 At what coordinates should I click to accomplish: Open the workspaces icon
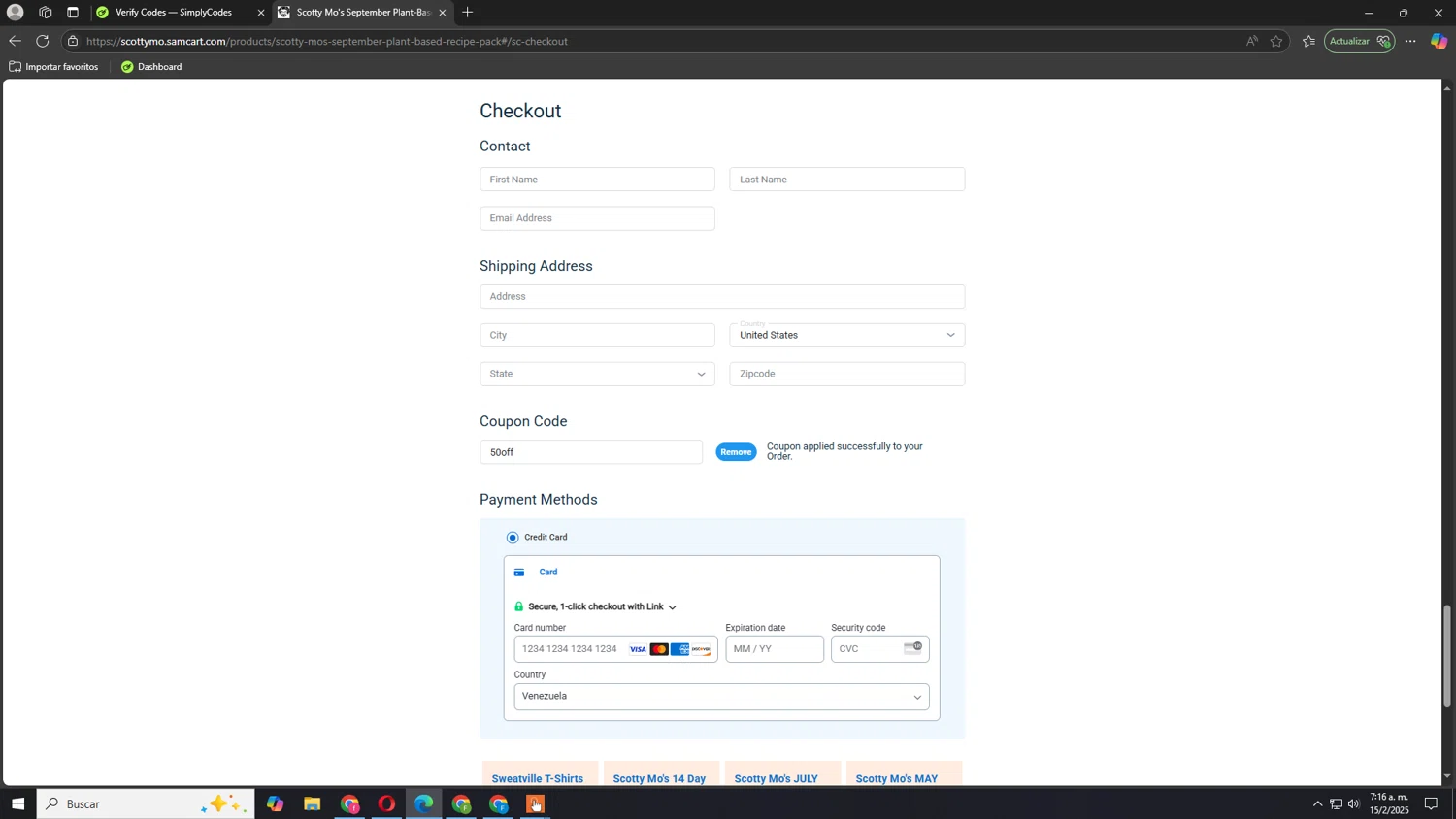coord(46,13)
